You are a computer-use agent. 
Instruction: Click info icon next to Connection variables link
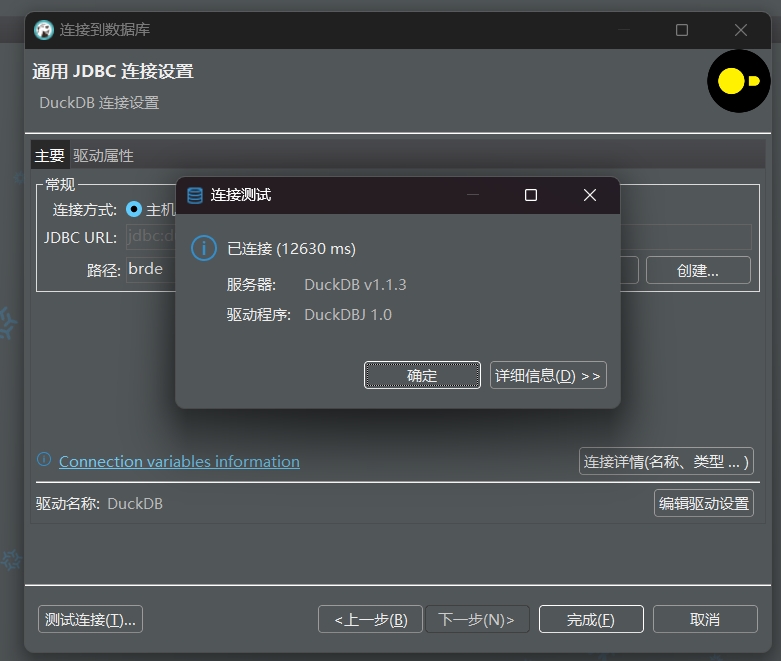44,459
